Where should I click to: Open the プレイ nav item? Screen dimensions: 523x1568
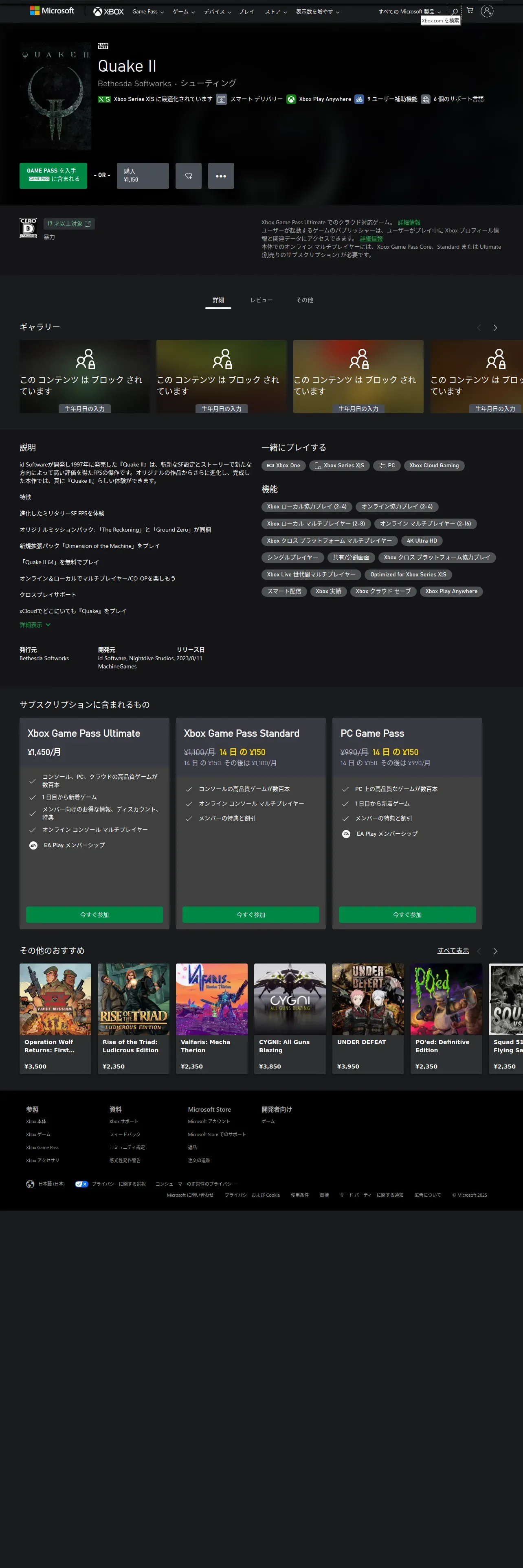pos(246,11)
